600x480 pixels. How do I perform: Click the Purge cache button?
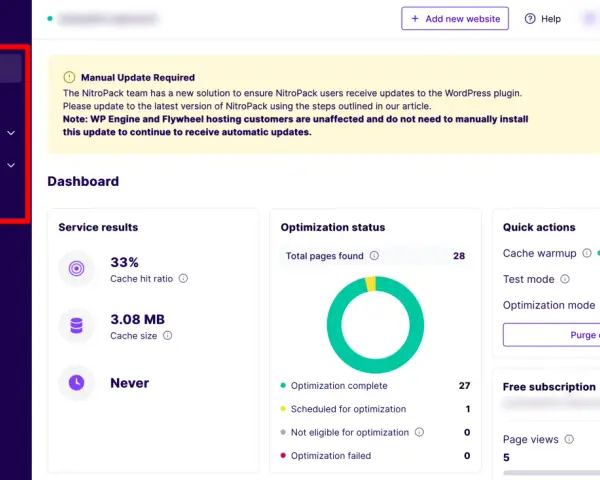[551, 335]
